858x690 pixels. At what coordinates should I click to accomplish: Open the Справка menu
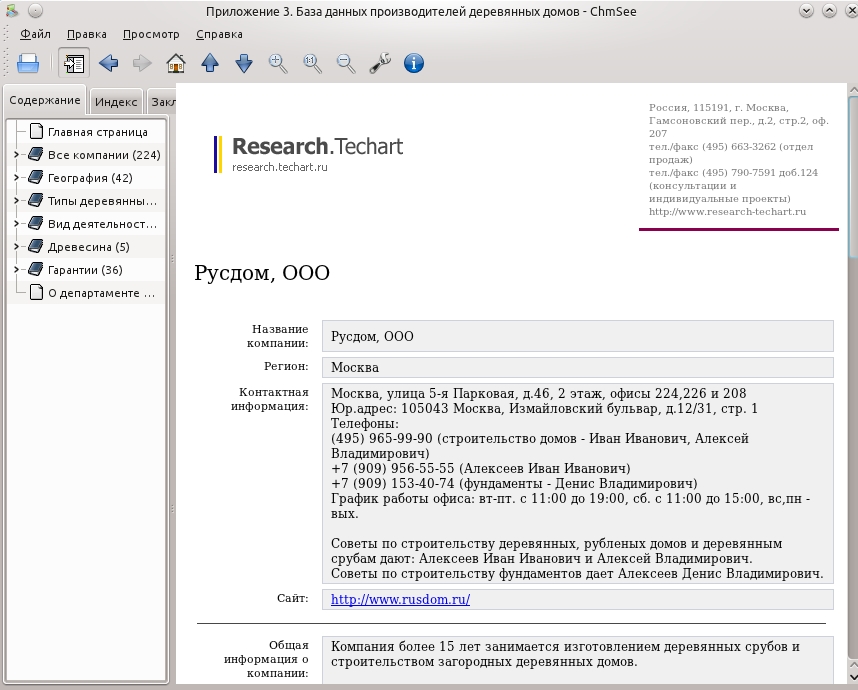coord(219,34)
